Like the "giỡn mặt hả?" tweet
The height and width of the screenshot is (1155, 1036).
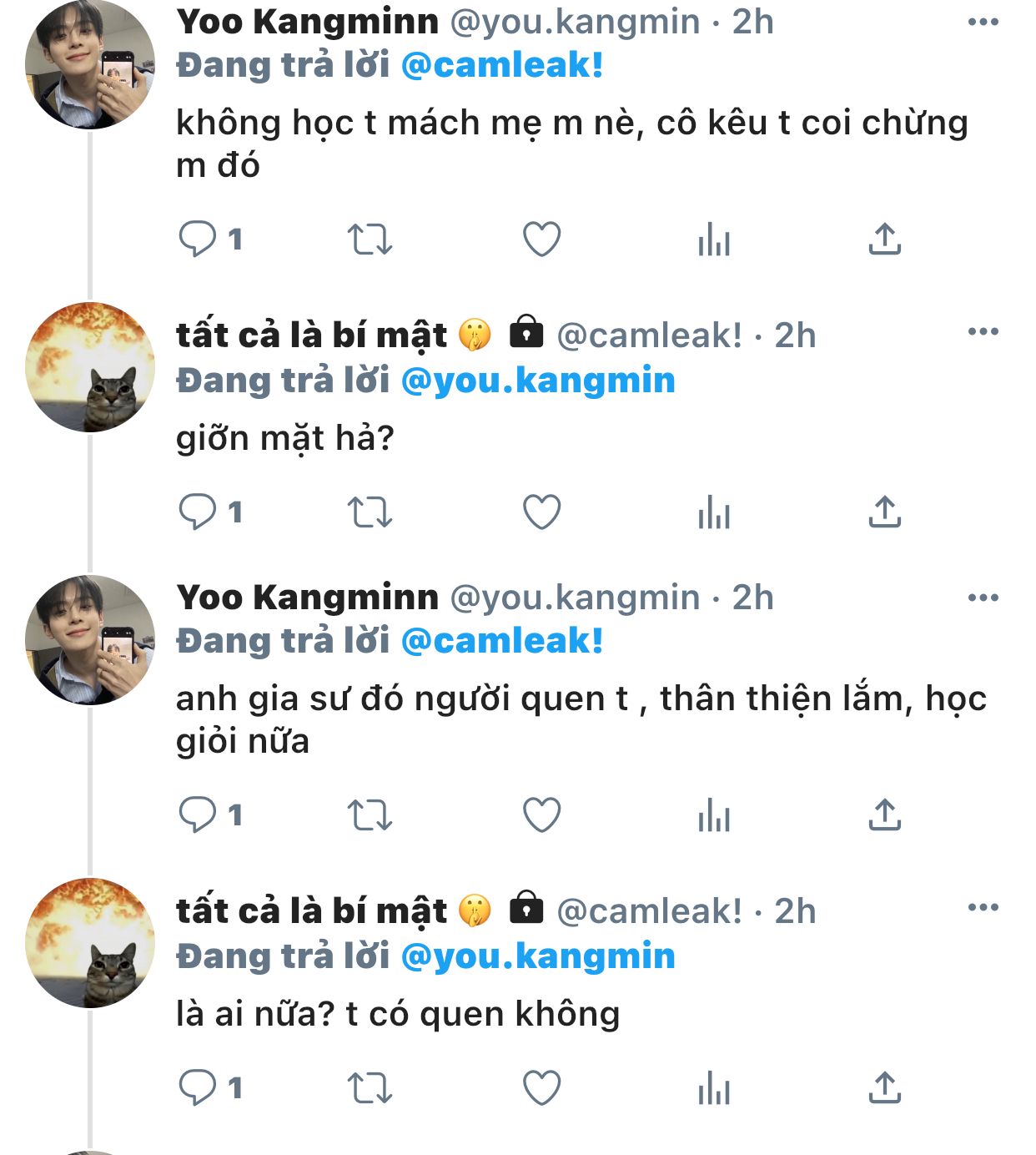click(x=541, y=512)
